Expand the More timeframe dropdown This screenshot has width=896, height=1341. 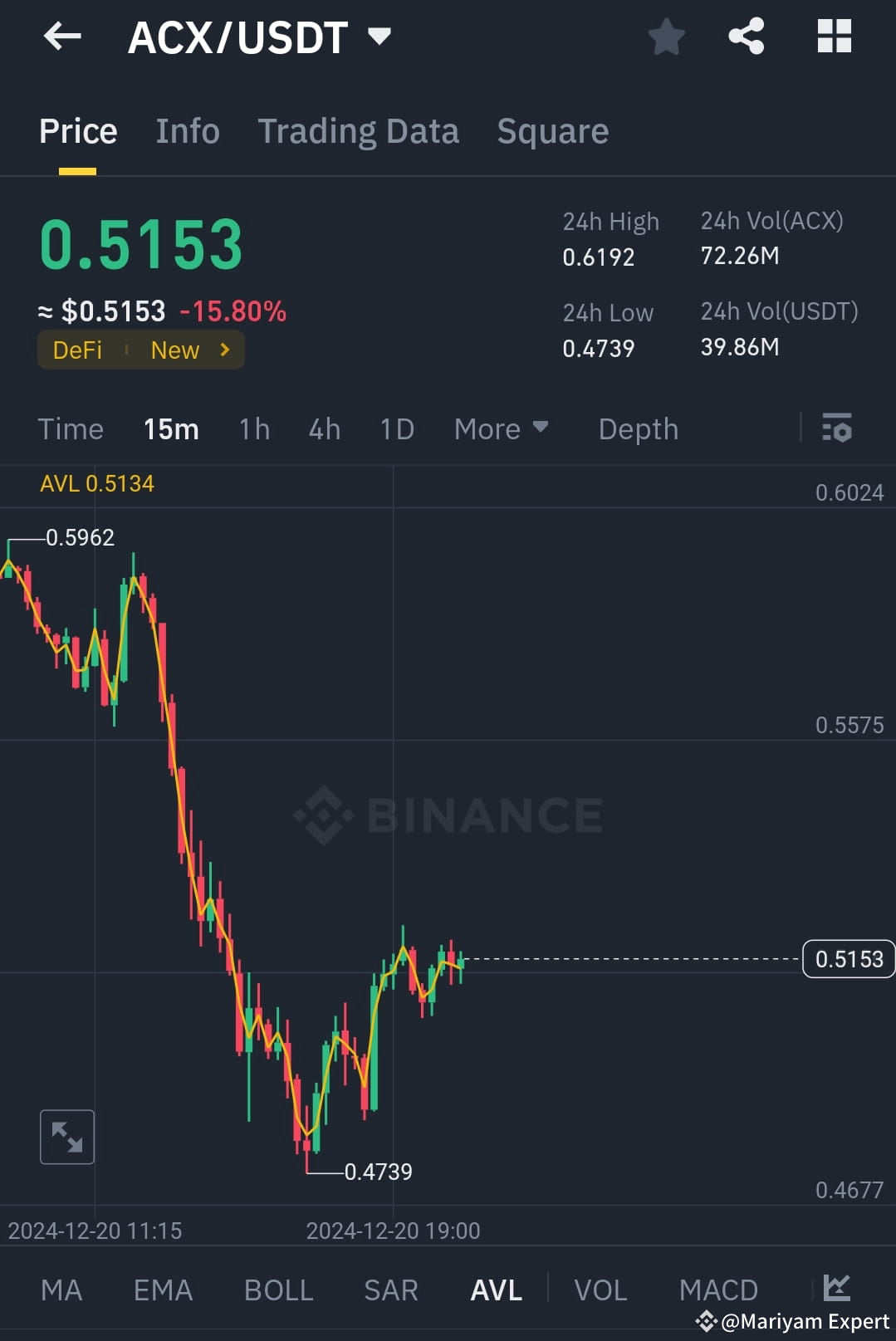(x=501, y=429)
